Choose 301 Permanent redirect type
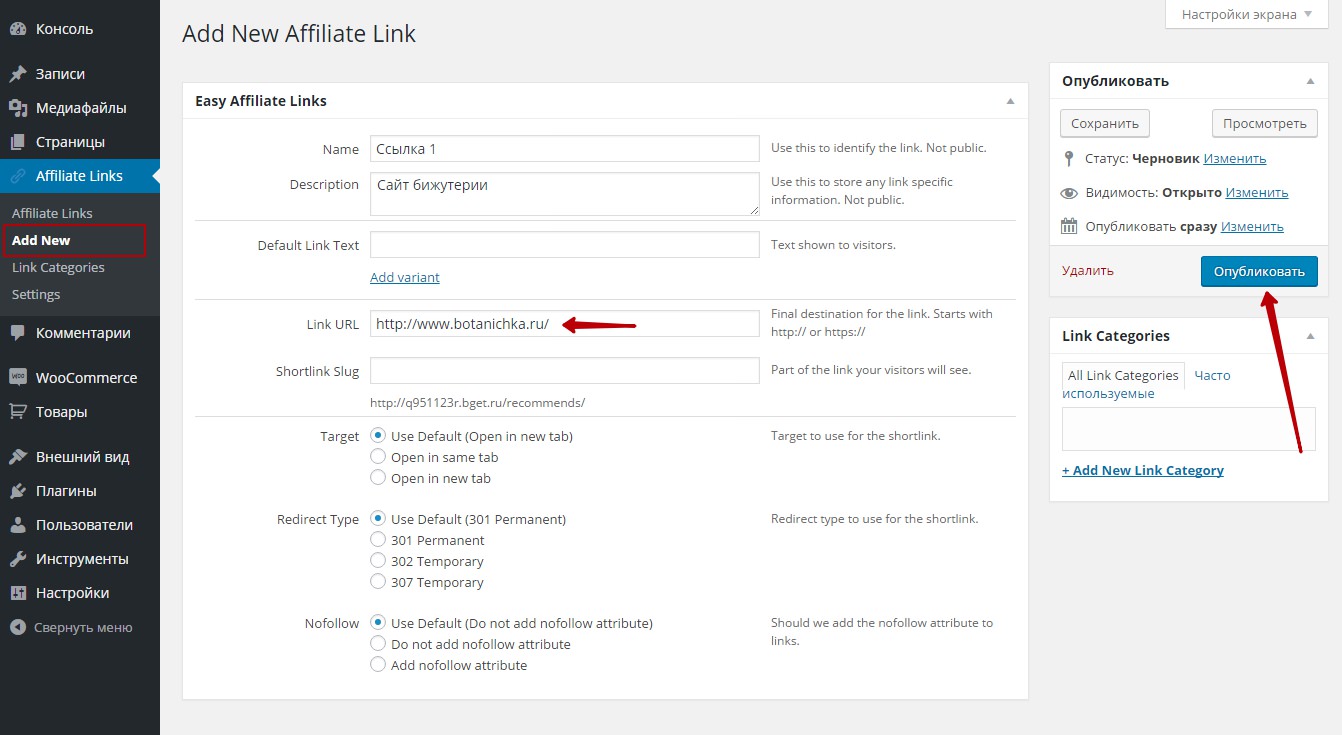This screenshot has height=735, width=1342. pyautogui.click(x=378, y=540)
